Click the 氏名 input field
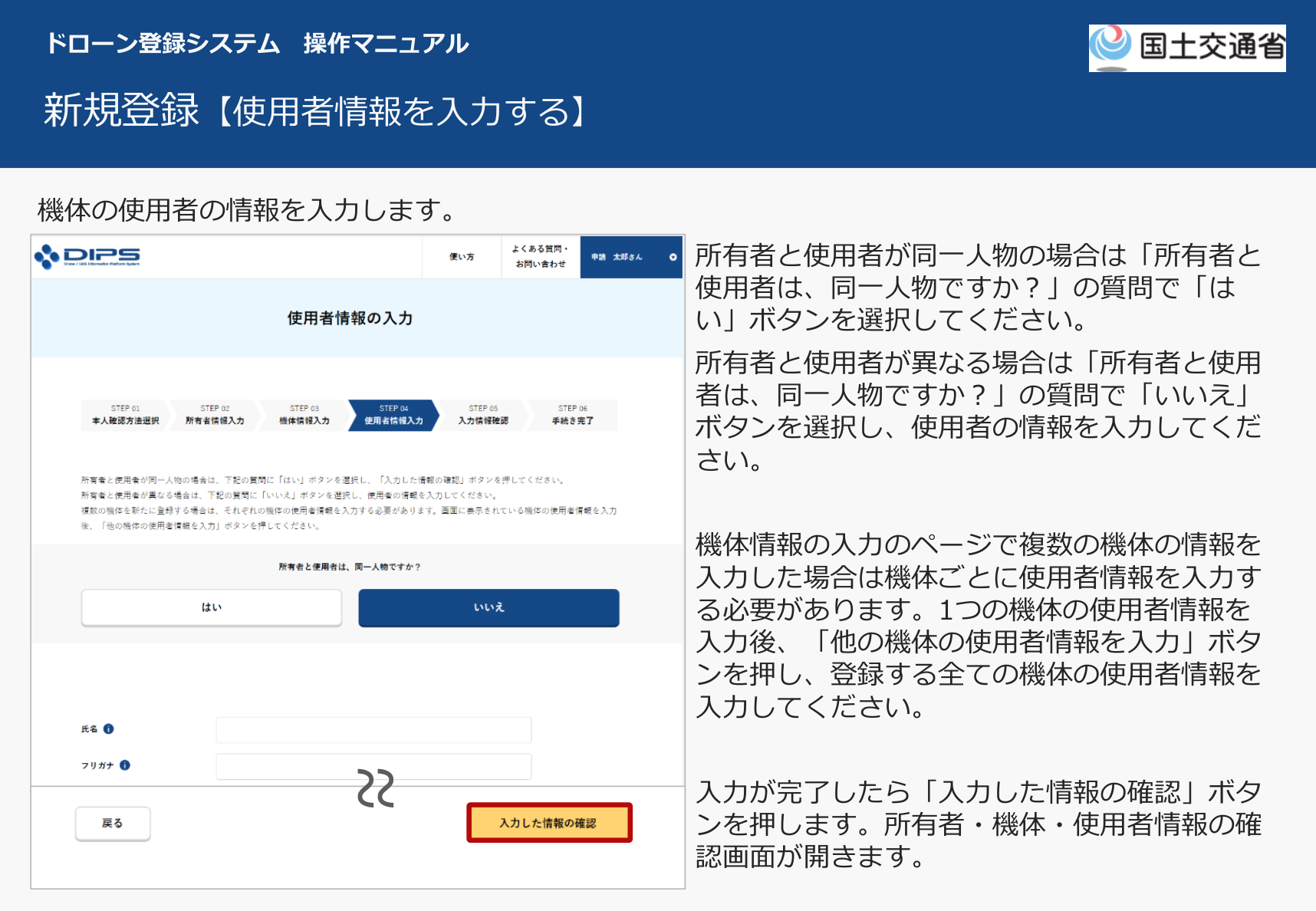This screenshot has height=911, width=1316. (x=373, y=730)
